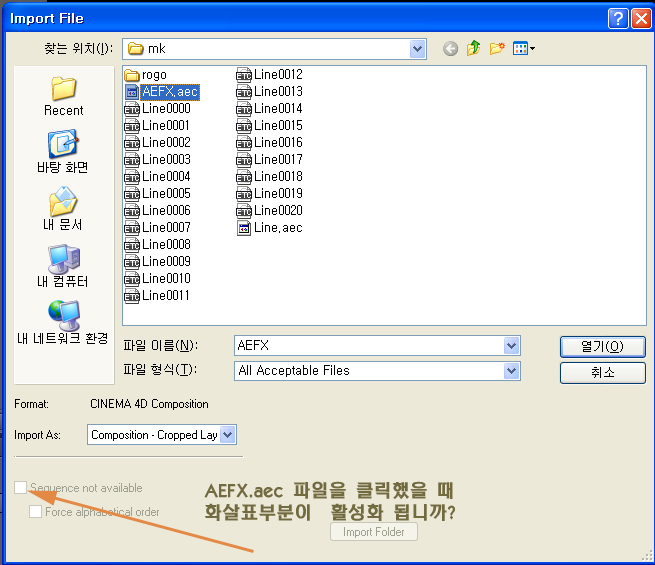Open 내 네트워크 환경 network places
The image size is (655, 565).
pos(63,322)
